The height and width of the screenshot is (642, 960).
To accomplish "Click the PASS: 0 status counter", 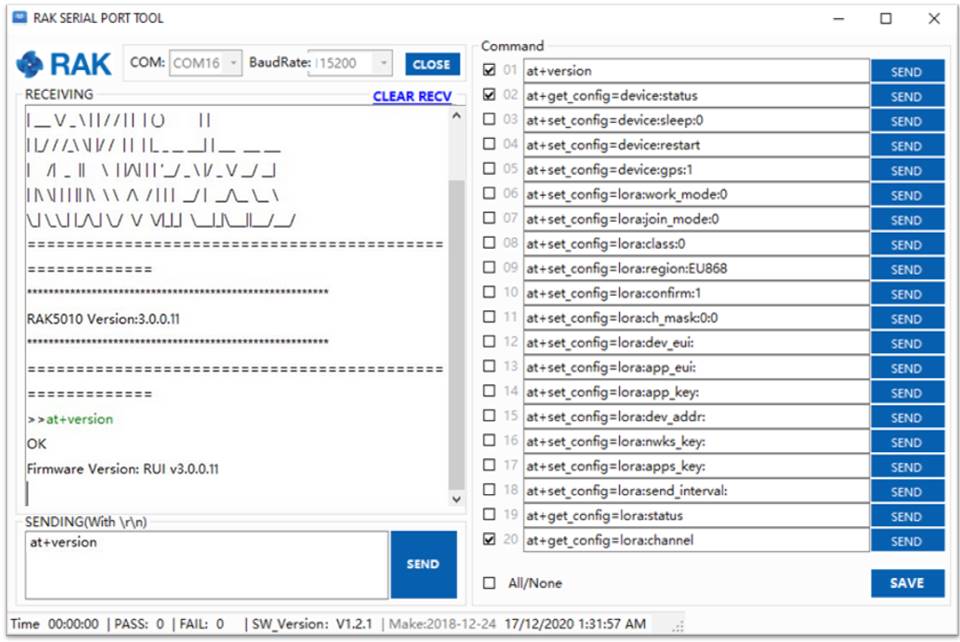I will (139, 624).
